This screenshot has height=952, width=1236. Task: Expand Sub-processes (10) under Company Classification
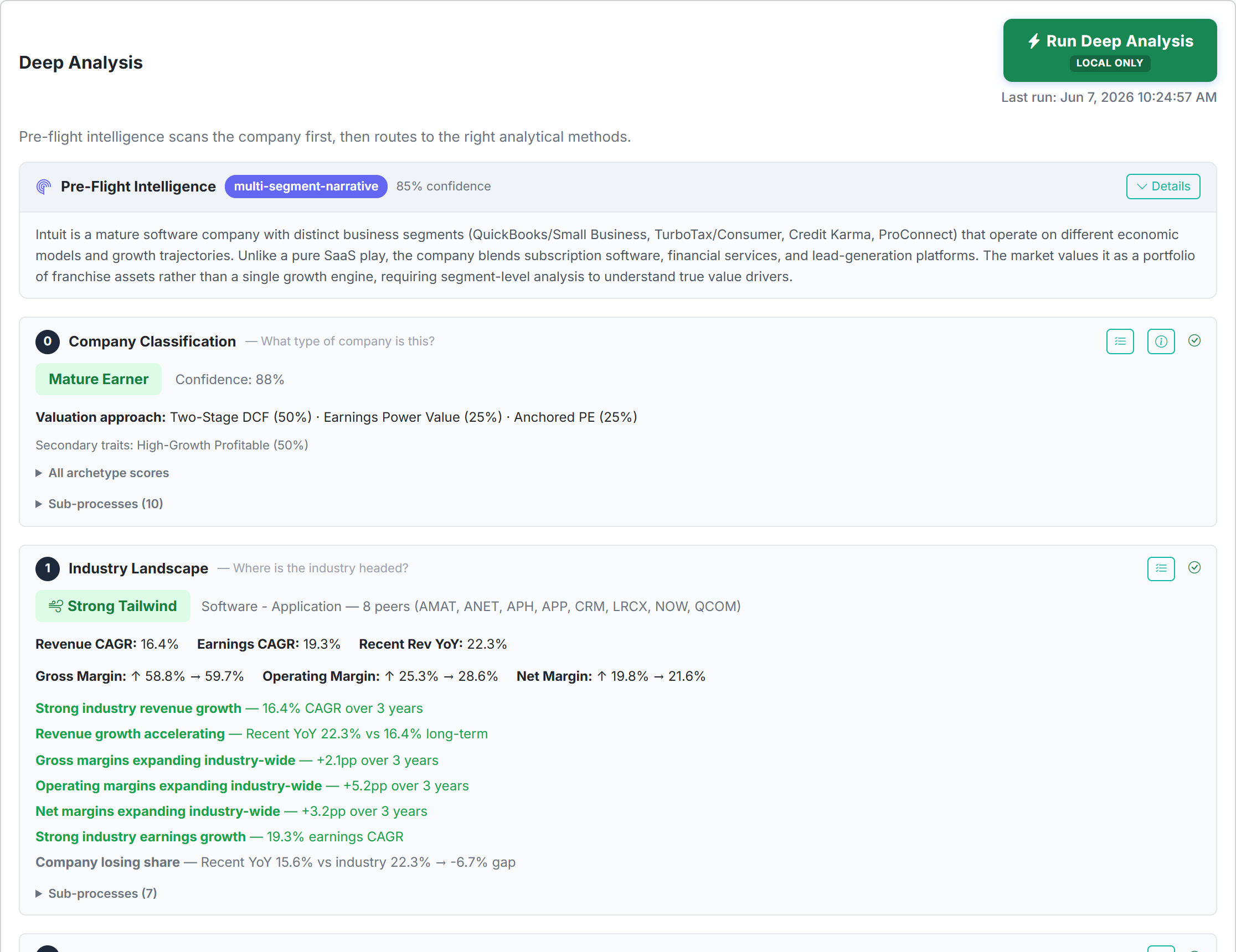(100, 504)
